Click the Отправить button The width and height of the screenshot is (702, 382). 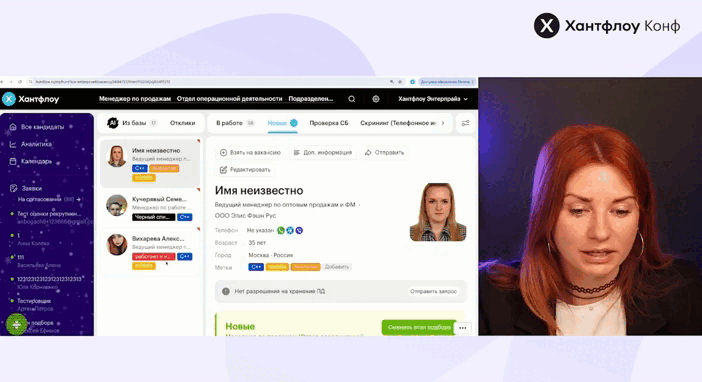click(384, 153)
